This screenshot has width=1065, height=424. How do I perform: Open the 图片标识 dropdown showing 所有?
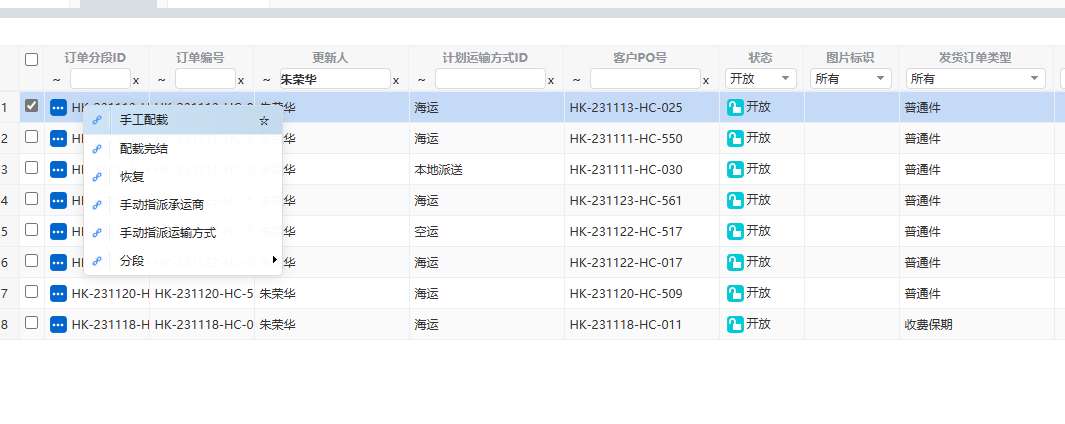pos(850,79)
